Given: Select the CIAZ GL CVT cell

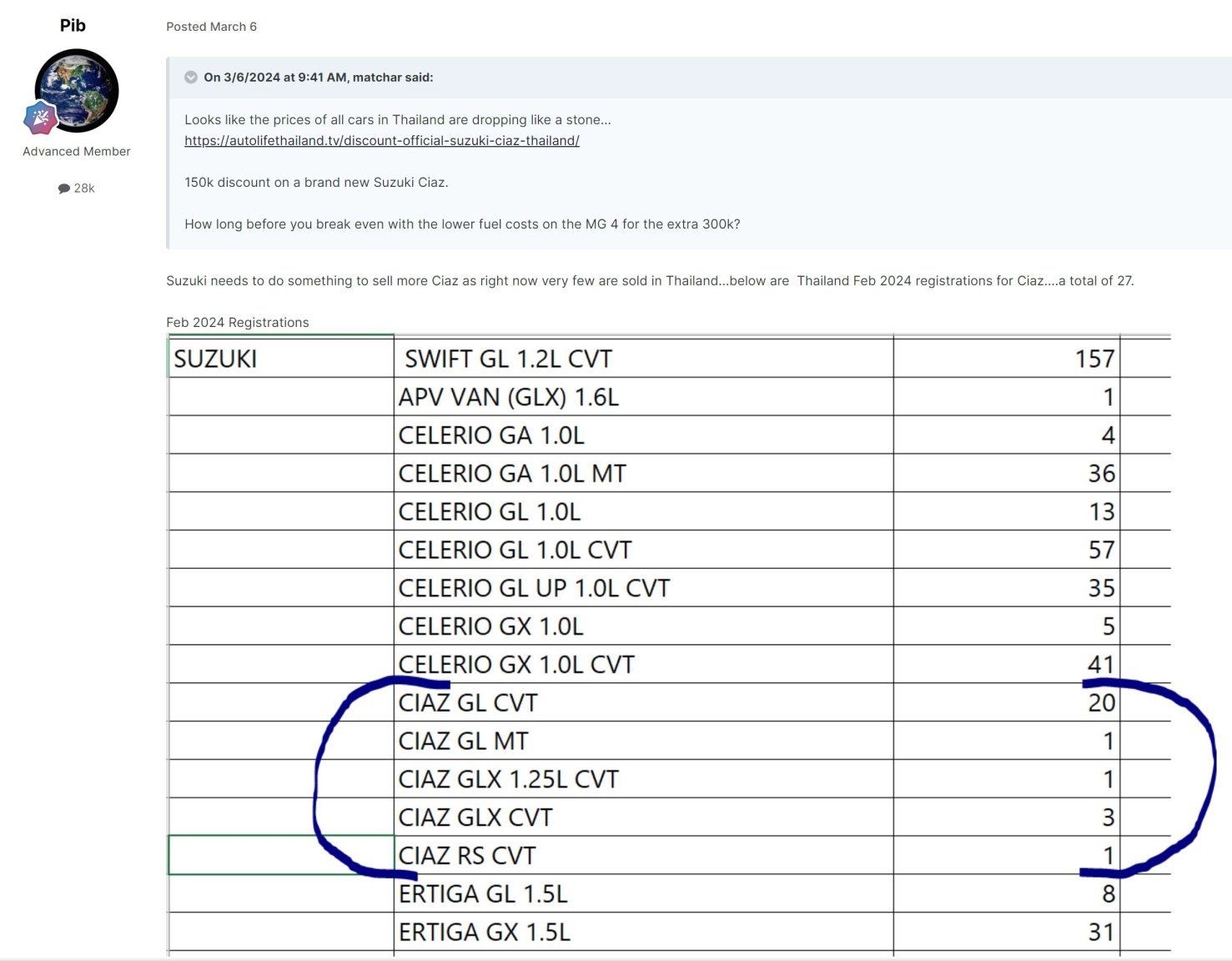Looking at the screenshot, I should [x=643, y=702].
